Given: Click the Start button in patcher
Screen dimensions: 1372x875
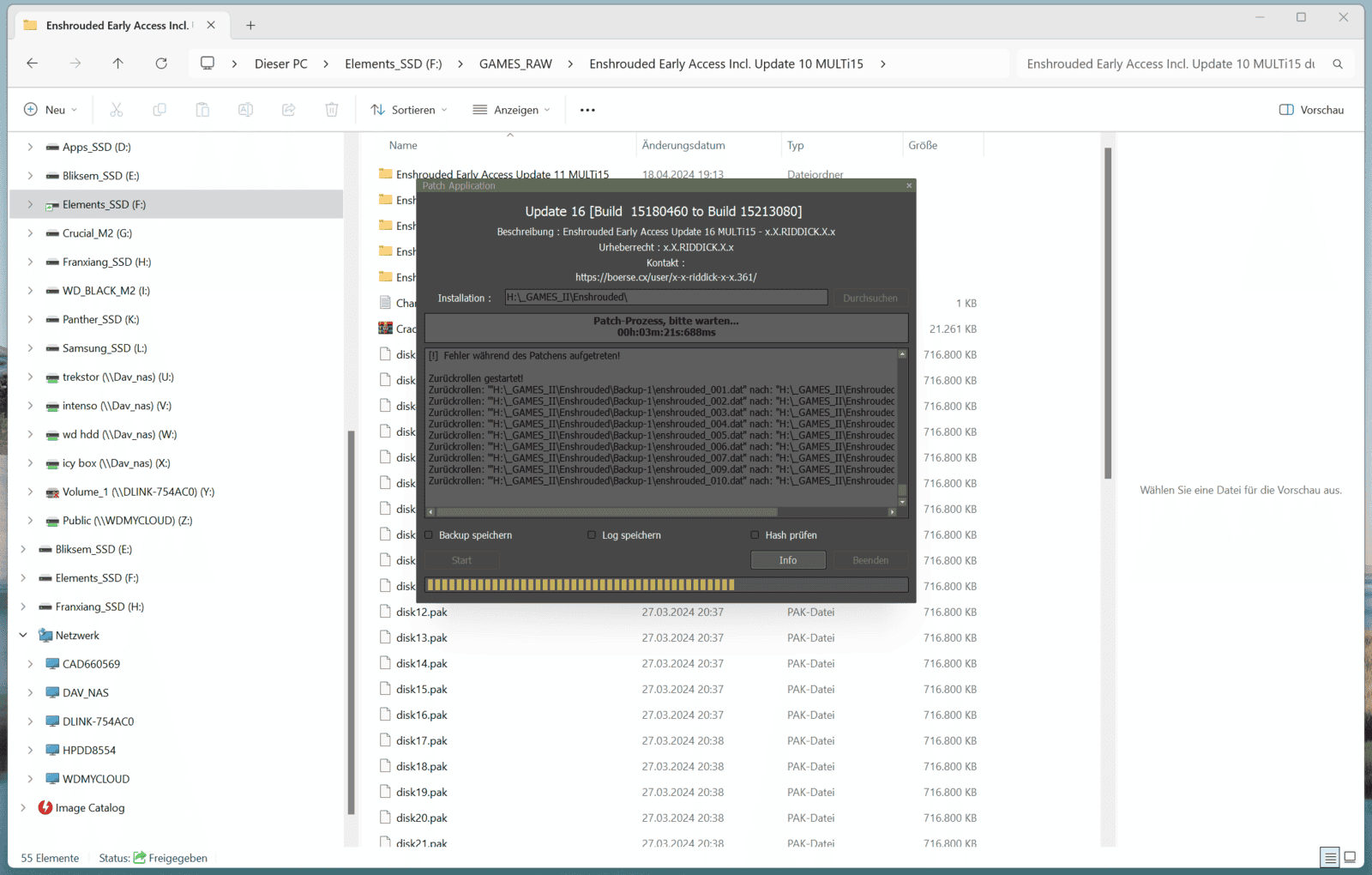Looking at the screenshot, I should (x=461, y=560).
